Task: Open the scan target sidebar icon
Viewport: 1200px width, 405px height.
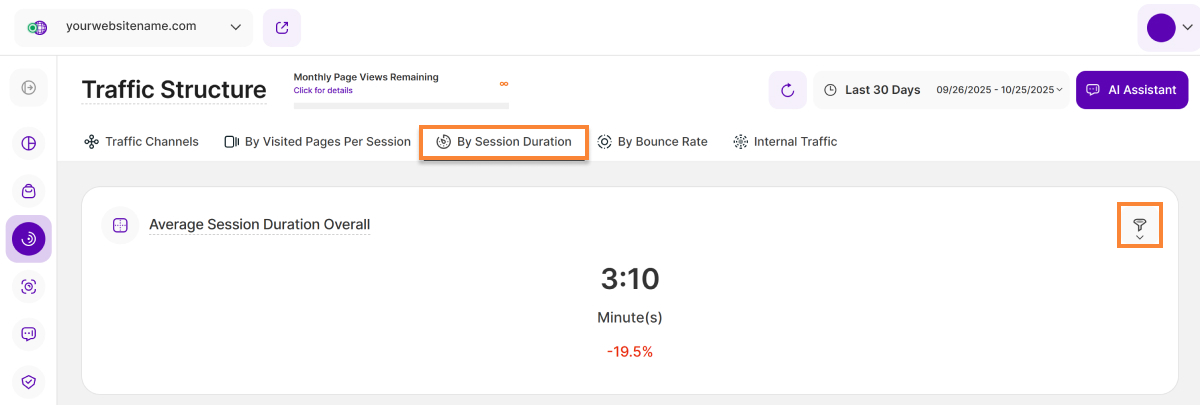Action: coord(28,287)
